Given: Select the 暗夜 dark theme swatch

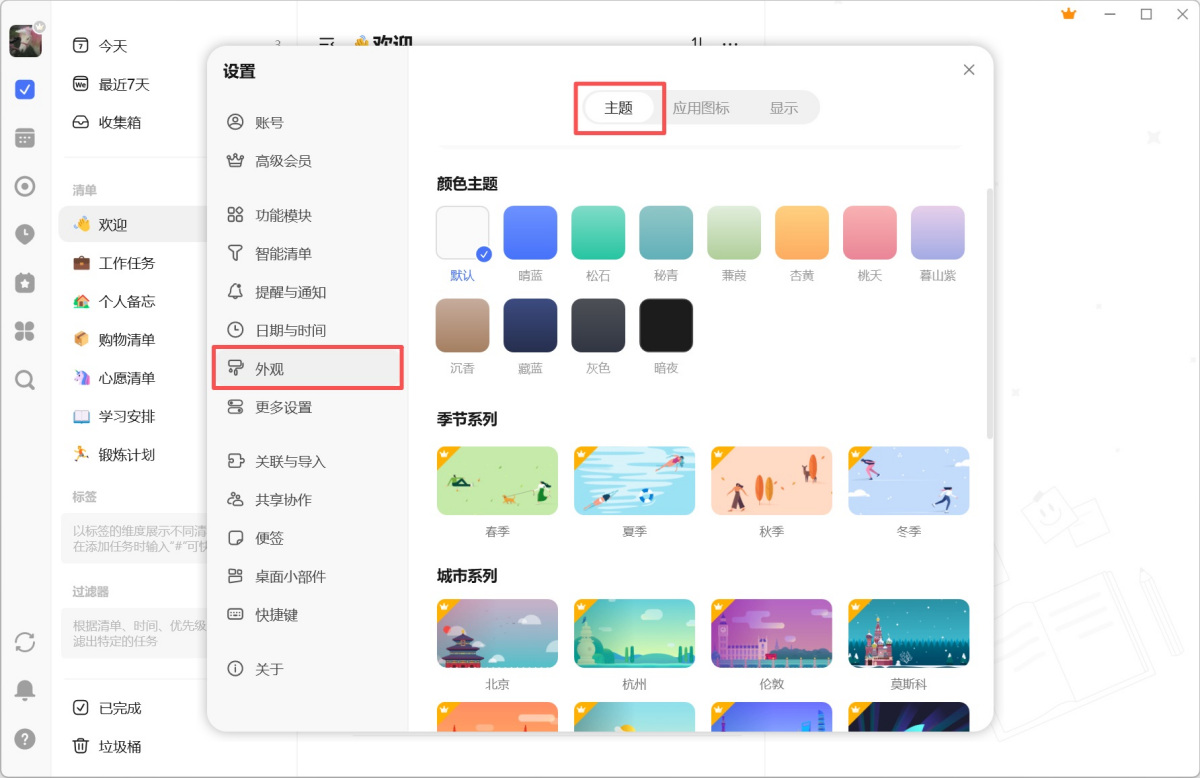Looking at the screenshot, I should click(x=666, y=325).
